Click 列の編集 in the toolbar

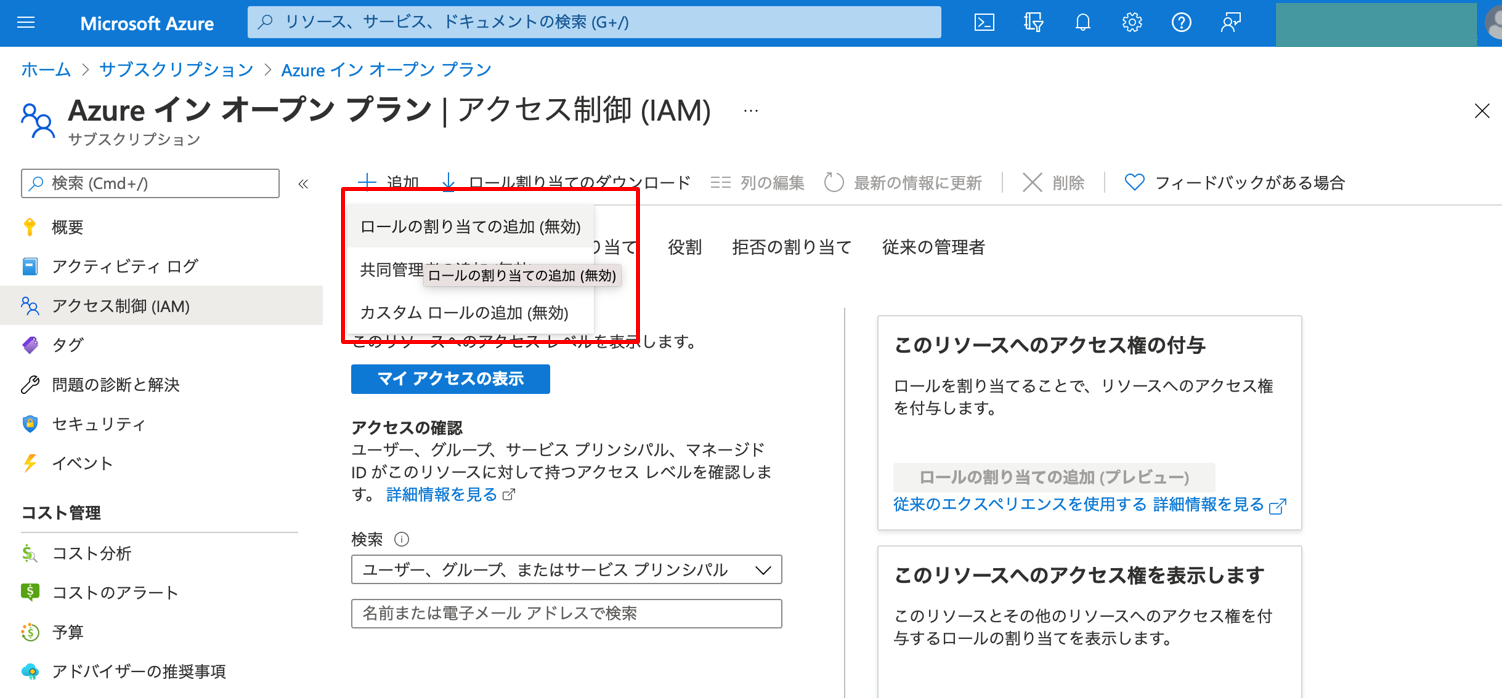(x=757, y=183)
